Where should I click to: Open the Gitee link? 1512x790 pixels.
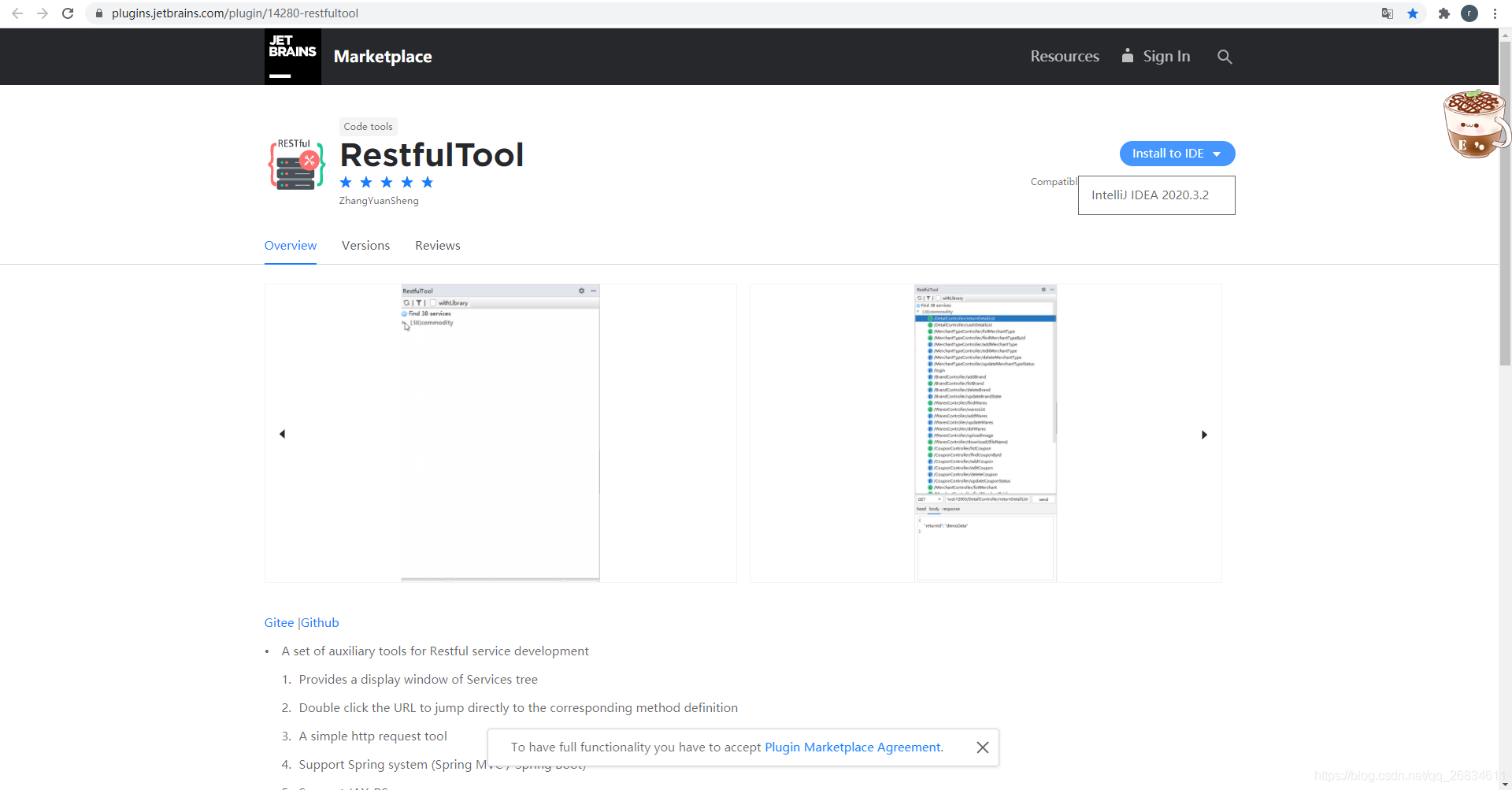click(279, 623)
